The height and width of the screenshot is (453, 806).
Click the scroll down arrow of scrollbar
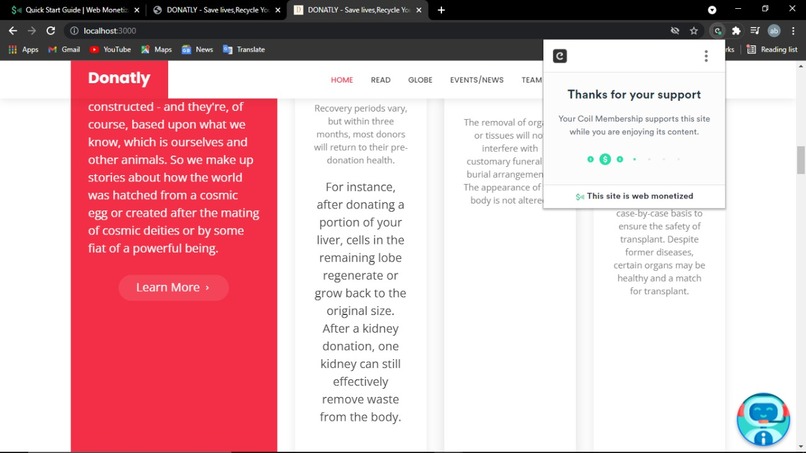(800, 446)
